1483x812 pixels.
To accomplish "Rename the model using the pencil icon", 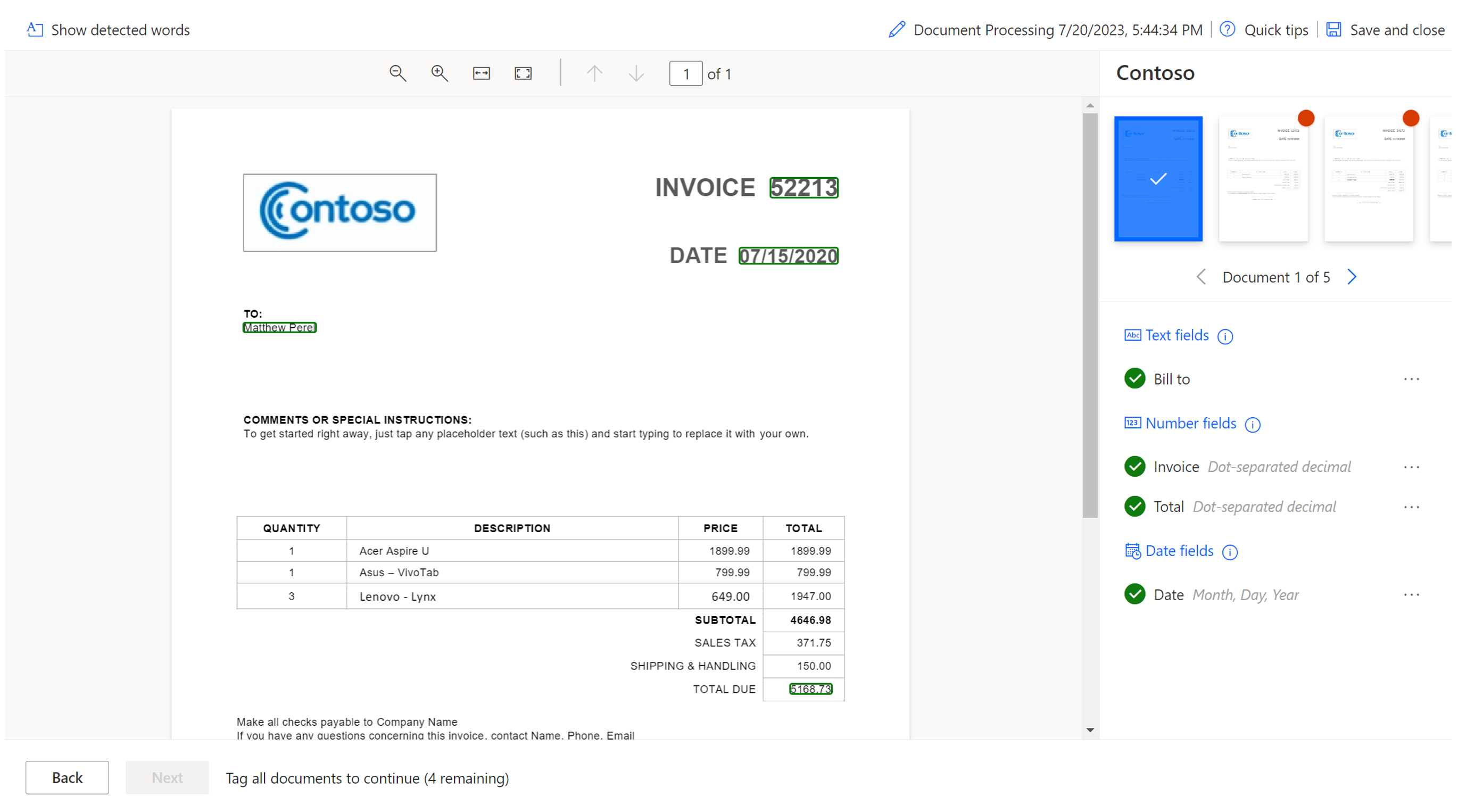I will click(897, 29).
